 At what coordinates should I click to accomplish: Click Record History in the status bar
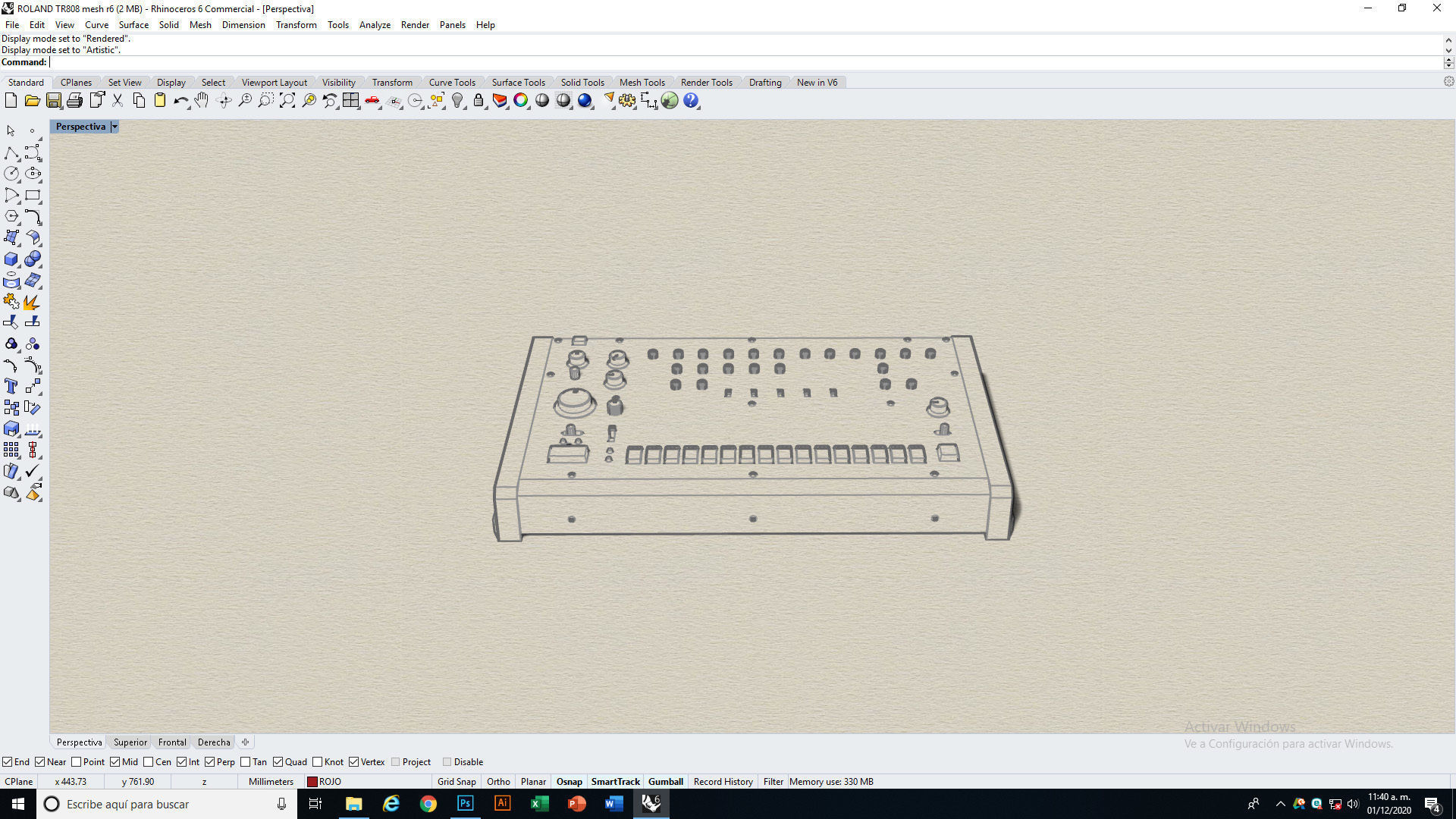pos(723,782)
